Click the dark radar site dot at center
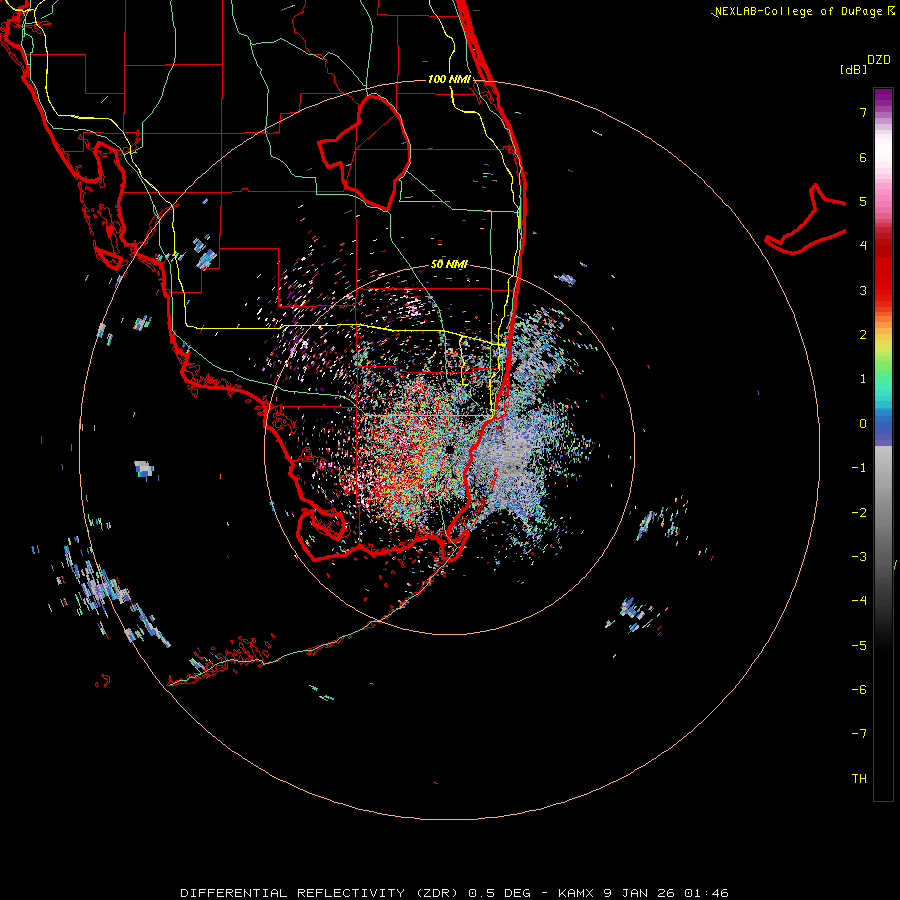The width and height of the screenshot is (900, 900). pos(449,449)
